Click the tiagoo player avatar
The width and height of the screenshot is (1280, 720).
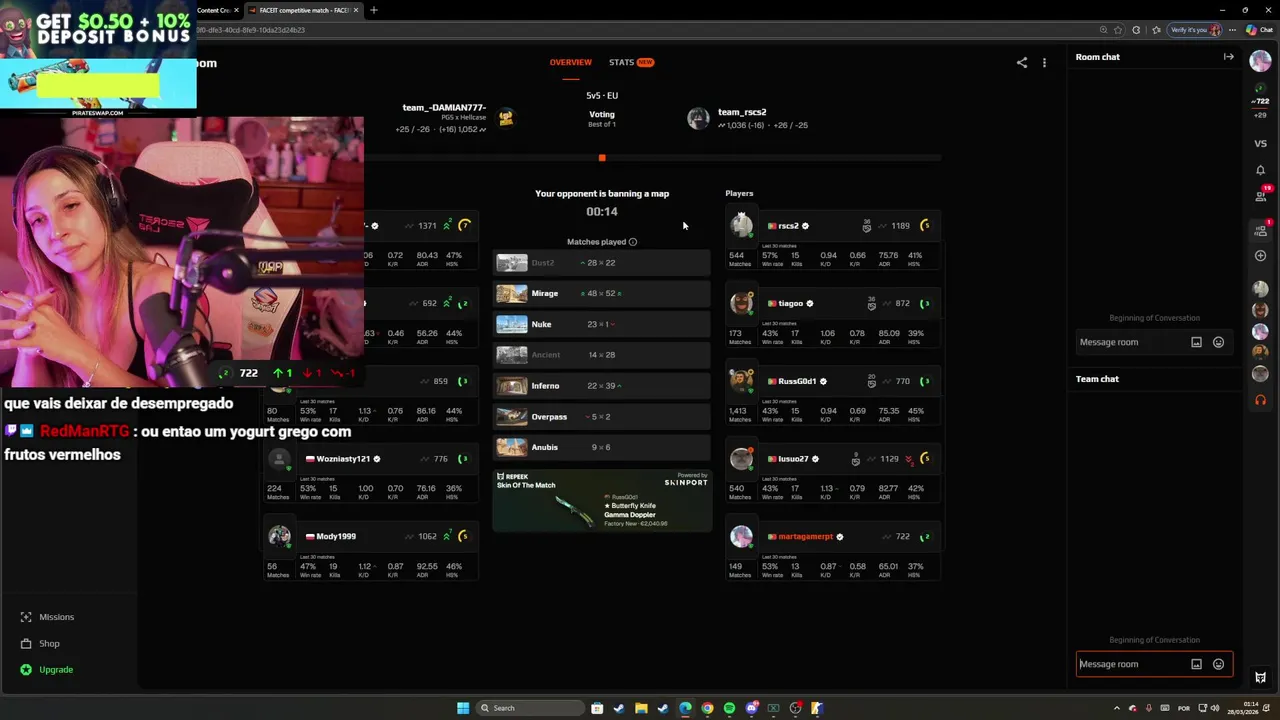click(x=741, y=303)
